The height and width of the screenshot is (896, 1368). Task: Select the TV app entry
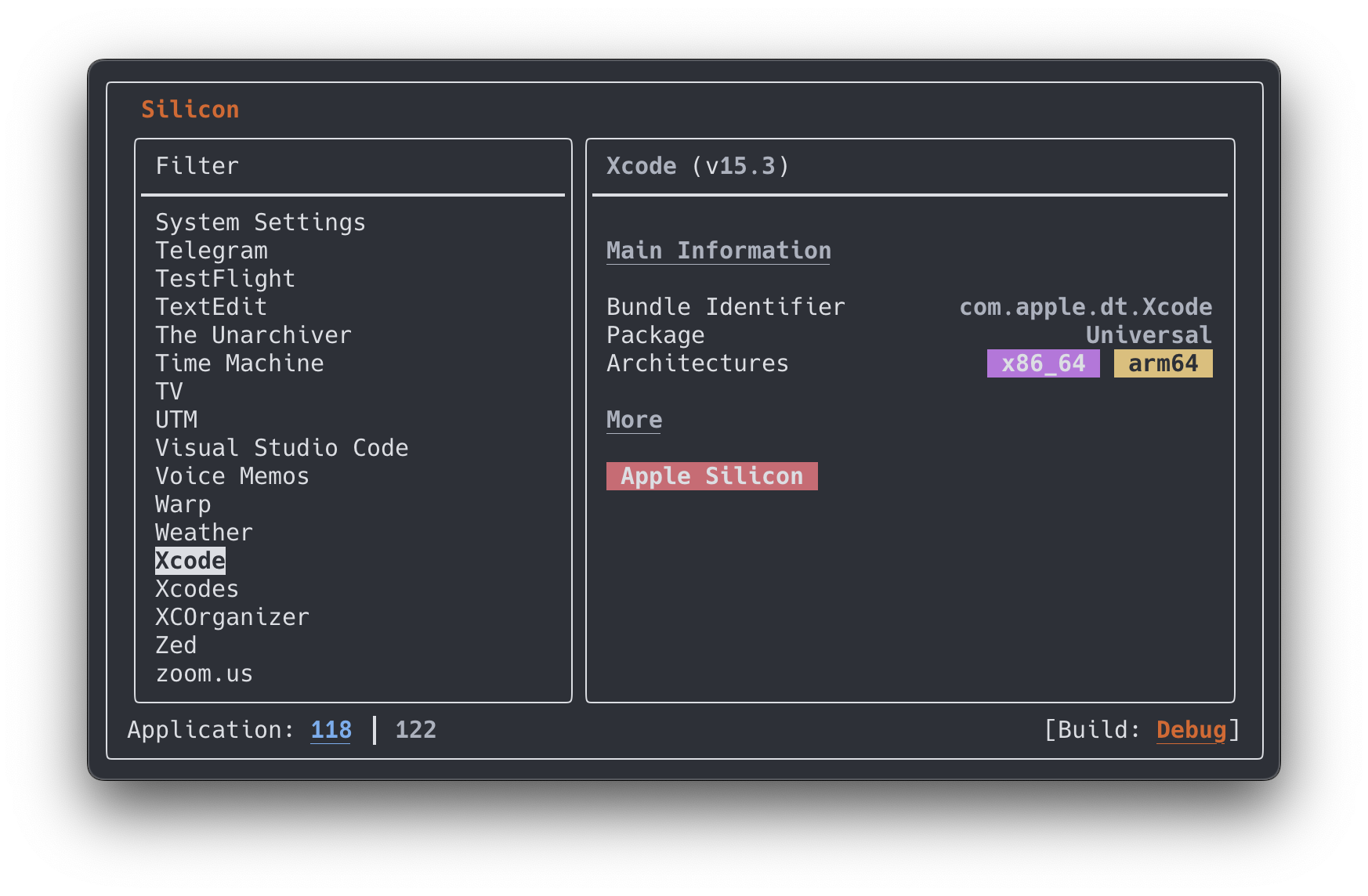169,392
